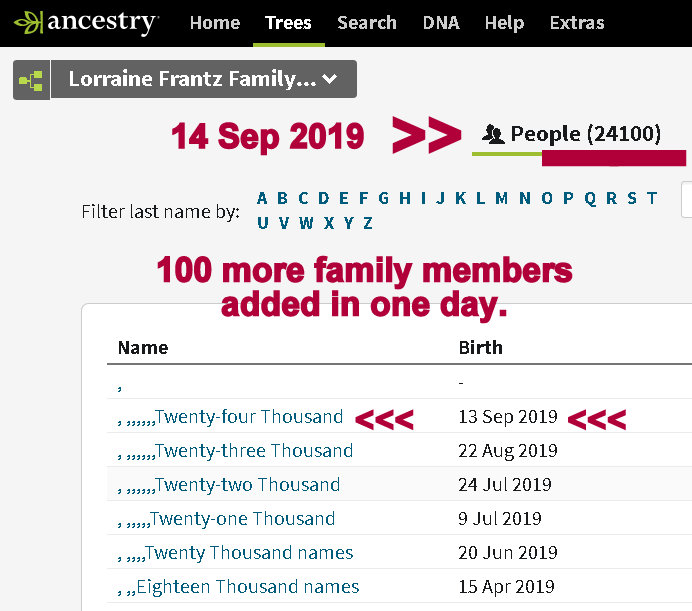The image size is (692, 611).
Task: Filter last names by letter A
Action: coord(262,198)
